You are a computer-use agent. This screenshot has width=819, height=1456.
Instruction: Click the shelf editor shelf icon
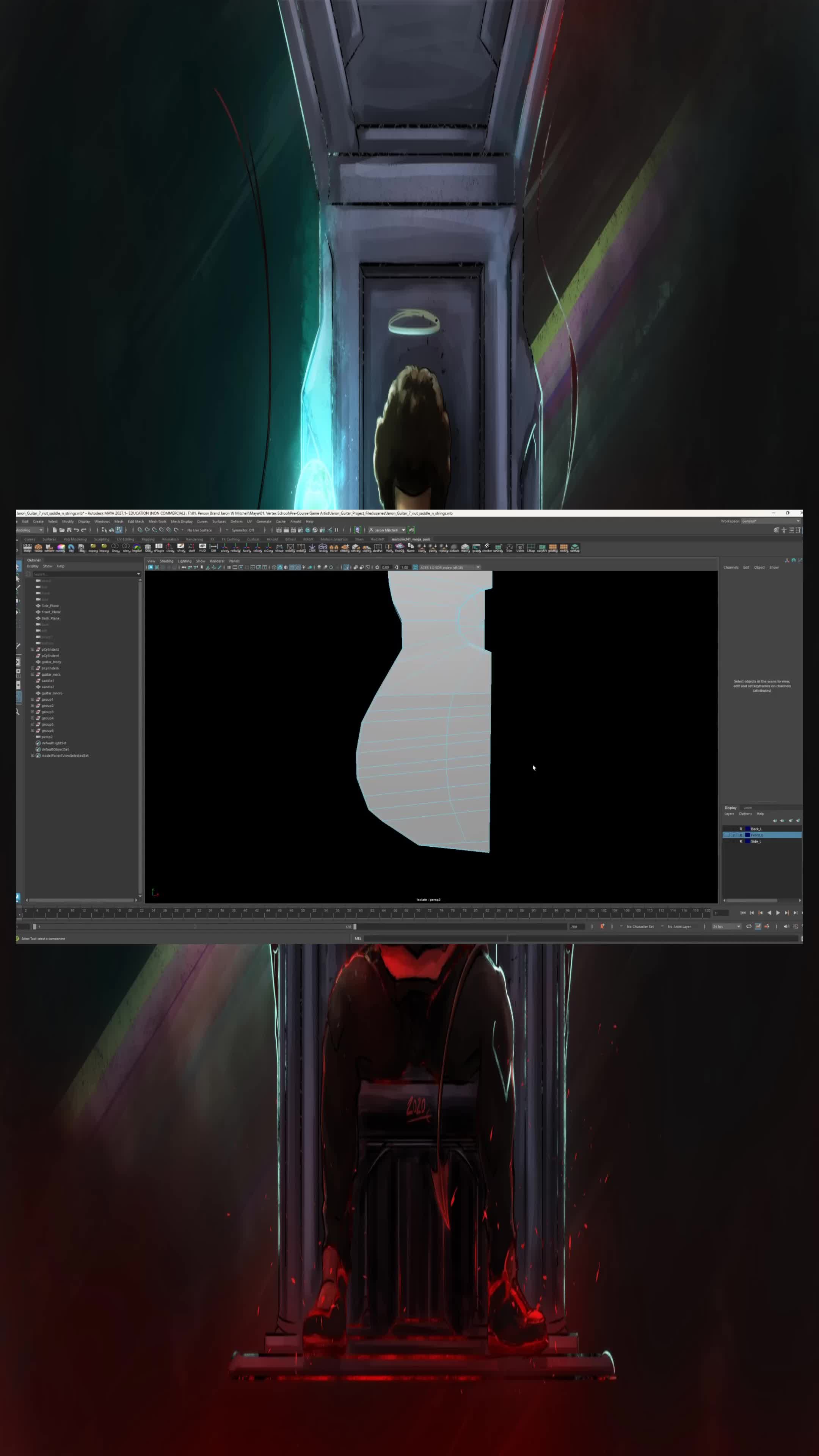(x=191, y=547)
